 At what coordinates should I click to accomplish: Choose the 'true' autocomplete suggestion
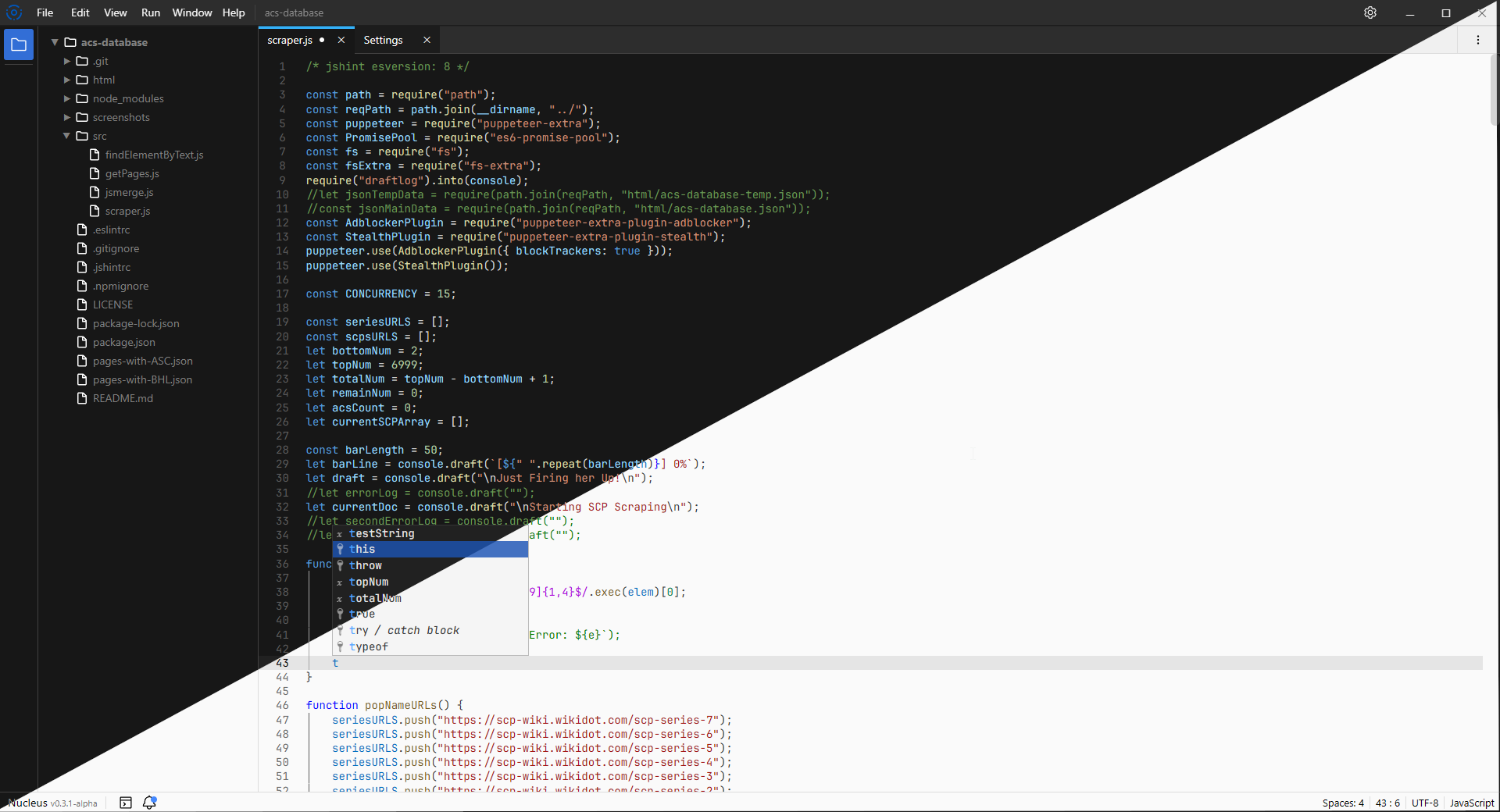pos(430,614)
